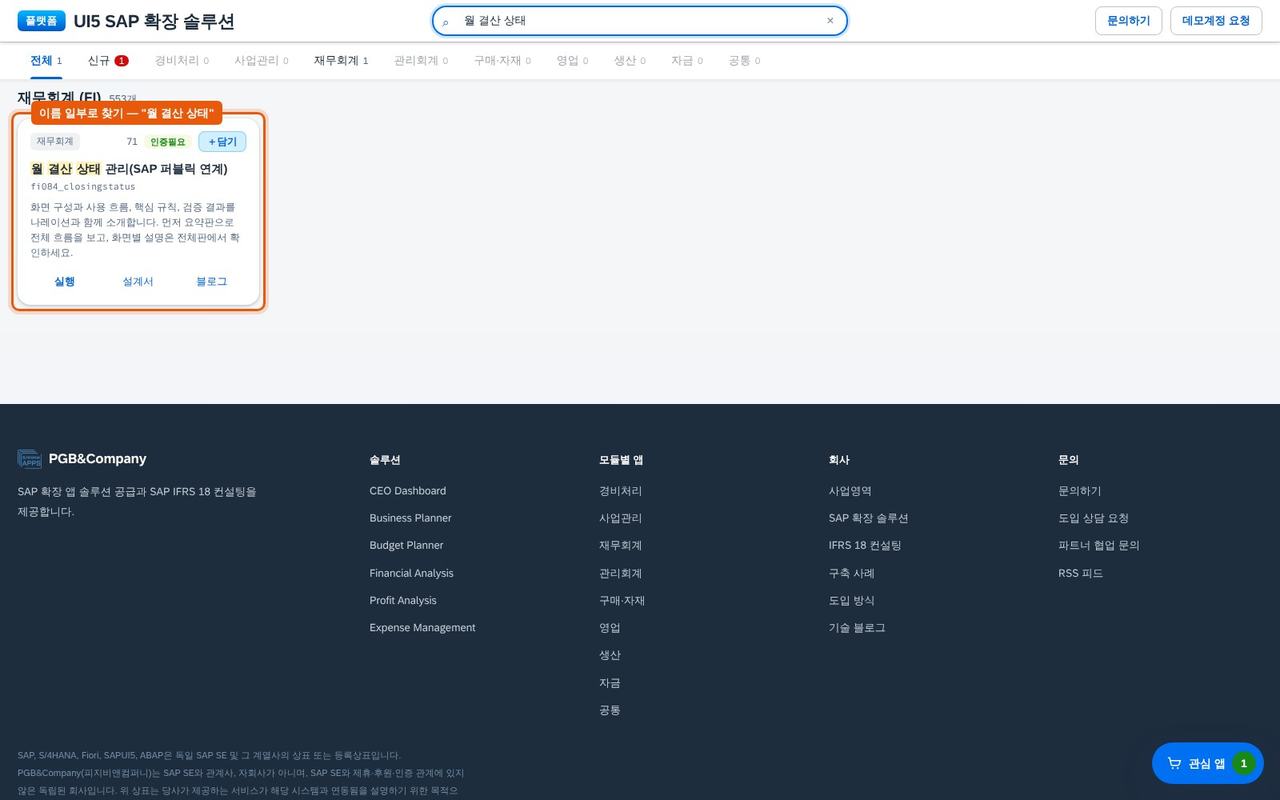Open 사업영역 footer link
The height and width of the screenshot is (800, 1280).
[x=850, y=491]
